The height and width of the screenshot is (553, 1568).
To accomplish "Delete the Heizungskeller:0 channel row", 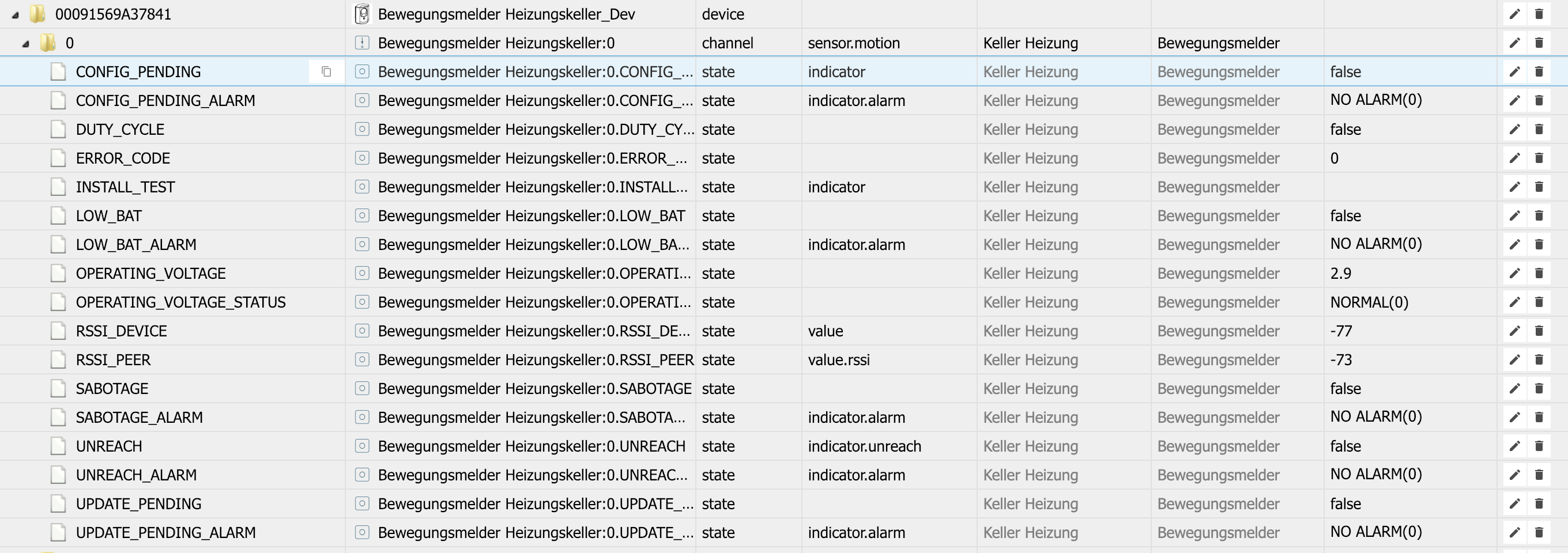I will click(x=1539, y=43).
